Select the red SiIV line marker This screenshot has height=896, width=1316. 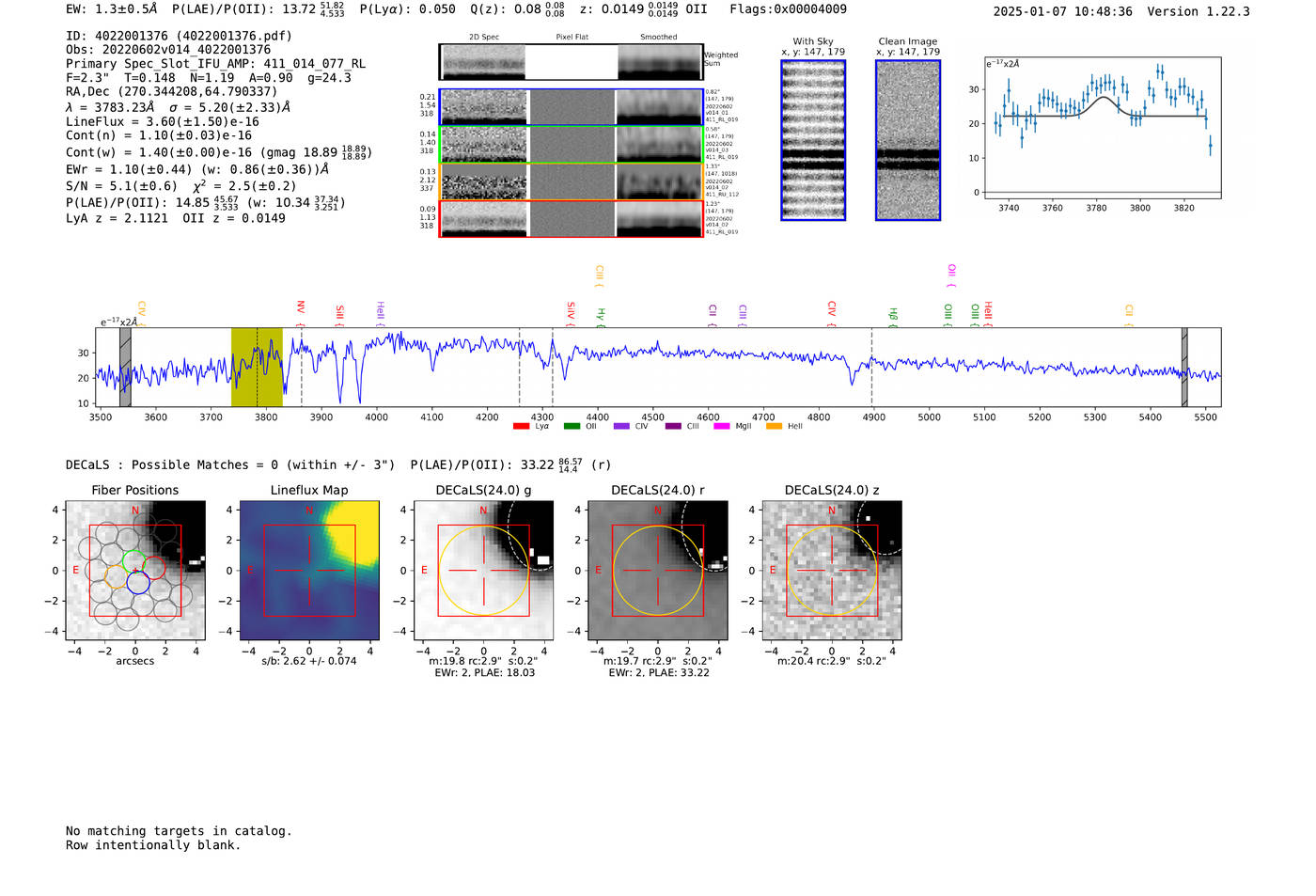[x=571, y=314]
